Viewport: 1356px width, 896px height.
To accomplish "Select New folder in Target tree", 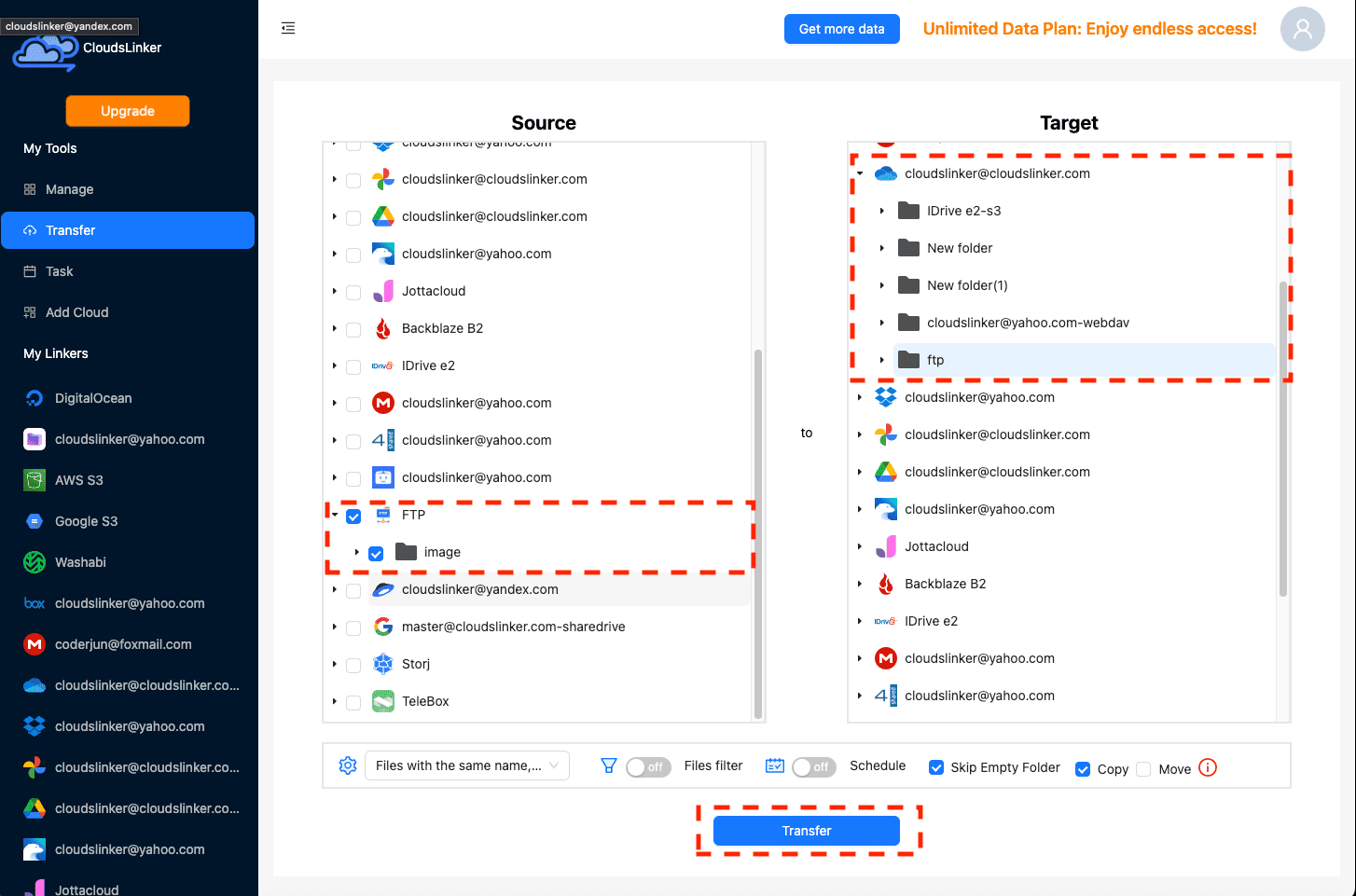I will [x=960, y=248].
